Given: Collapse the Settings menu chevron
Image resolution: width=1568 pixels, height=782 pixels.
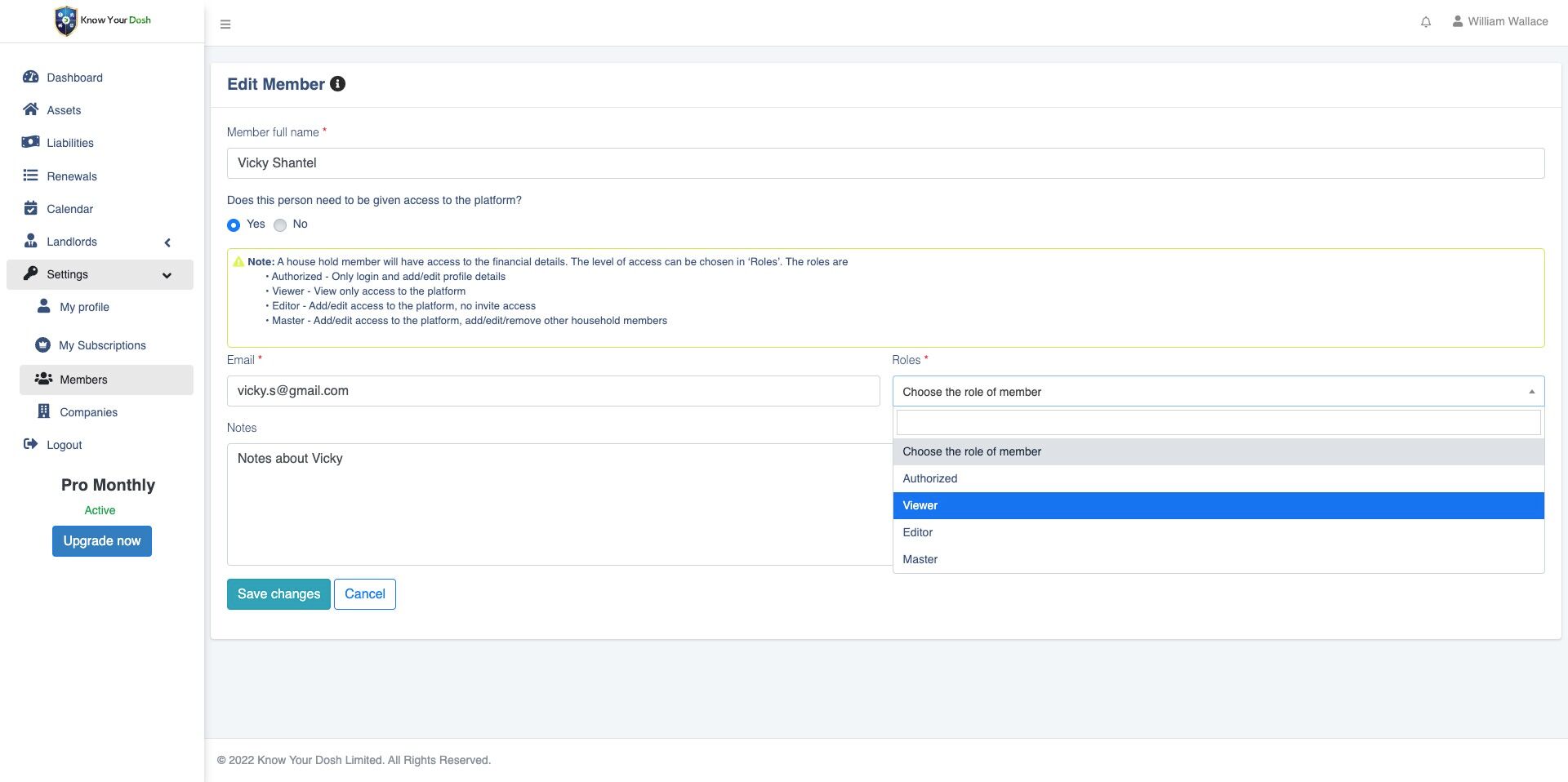Looking at the screenshot, I should [167, 275].
